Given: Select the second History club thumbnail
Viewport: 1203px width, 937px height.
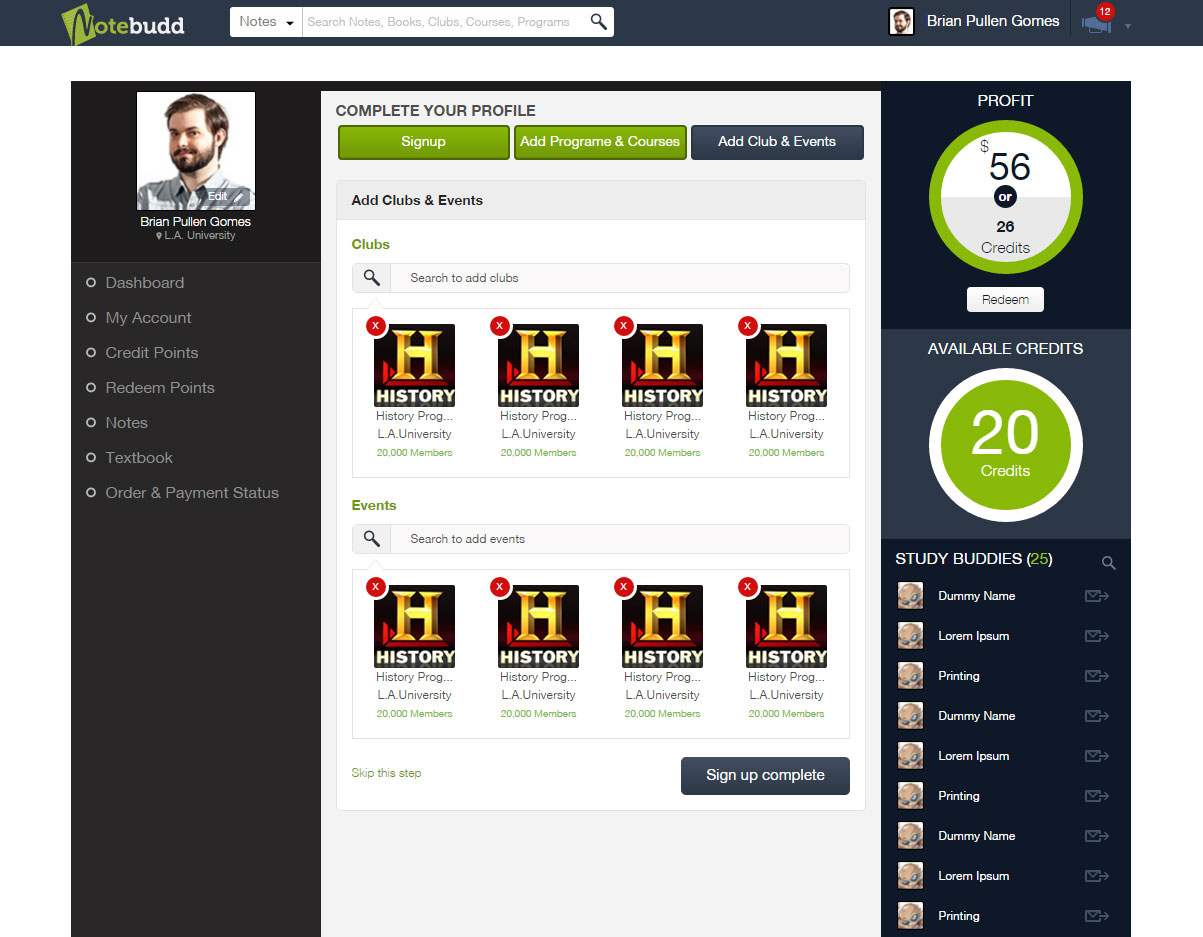Looking at the screenshot, I should pyautogui.click(x=538, y=366).
